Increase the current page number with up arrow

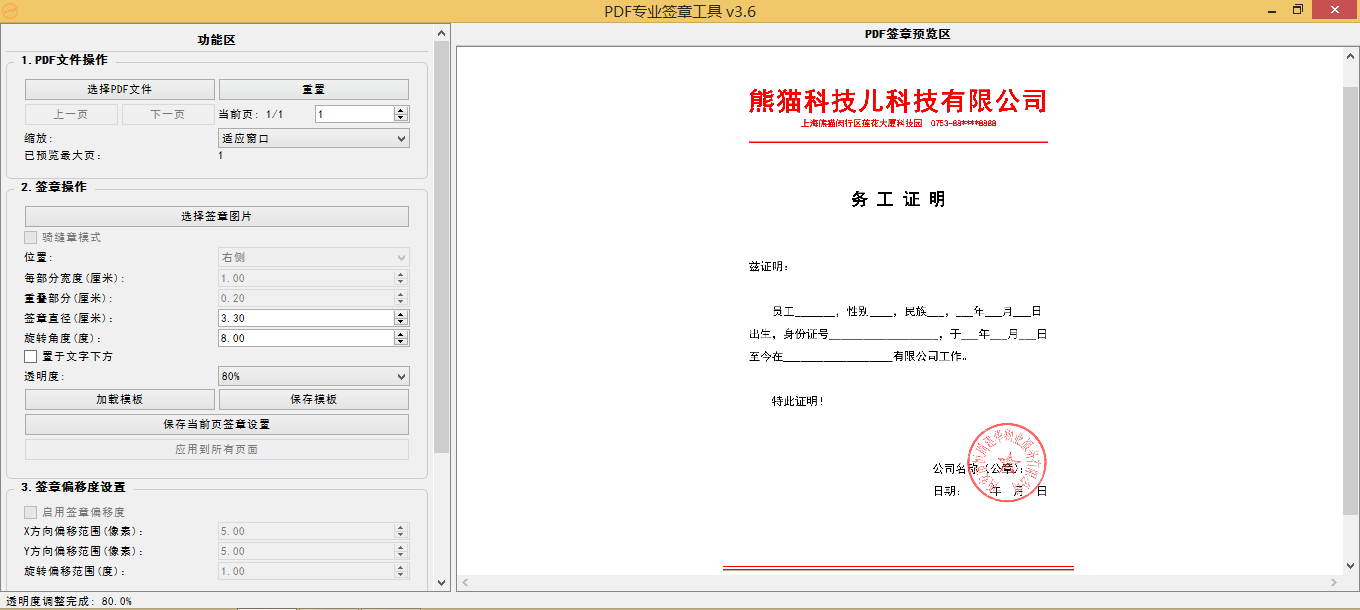pyautogui.click(x=401, y=110)
